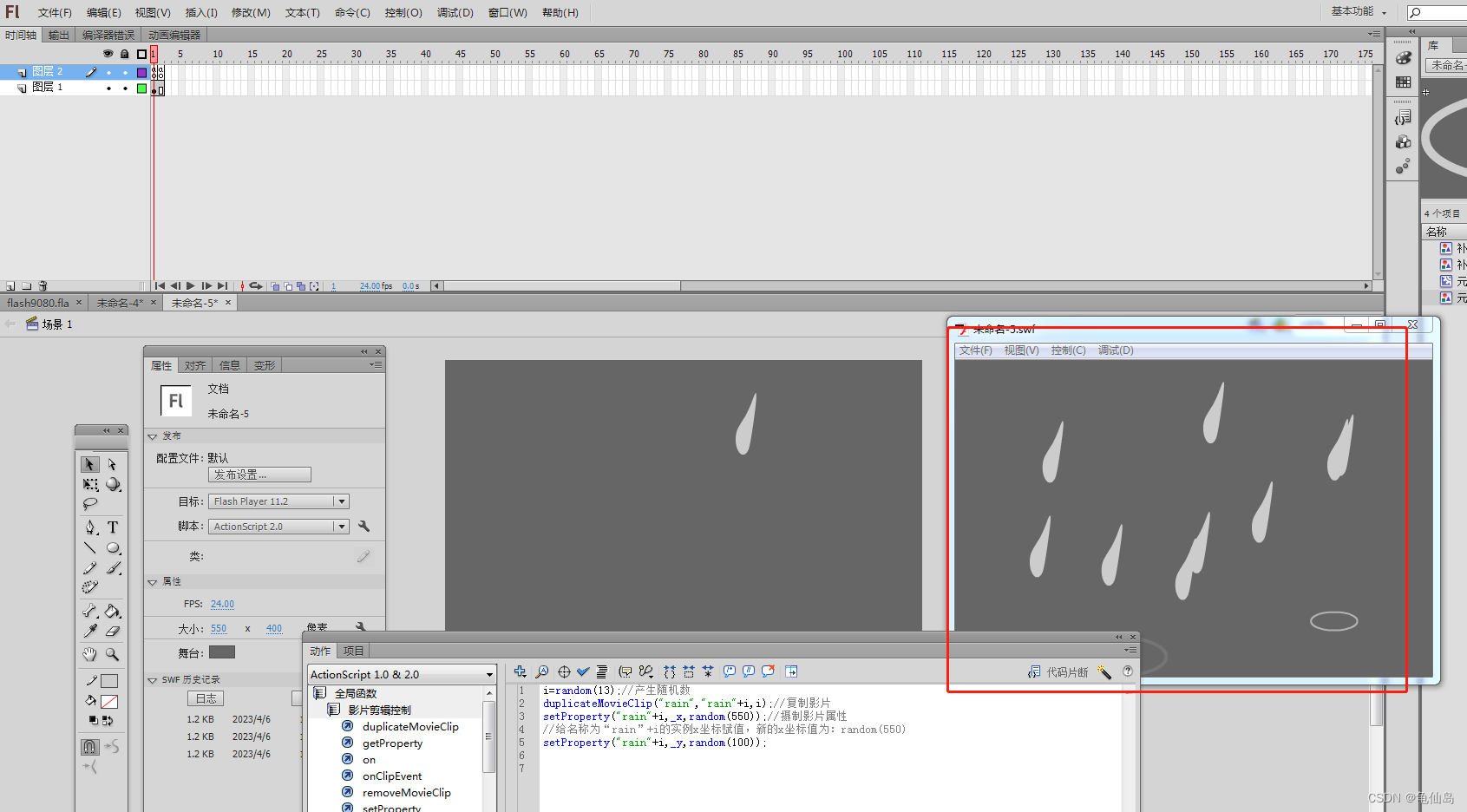Screen dimensions: 1467x812
Task: Toggle loop playback button in timeline
Action: [256, 285]
